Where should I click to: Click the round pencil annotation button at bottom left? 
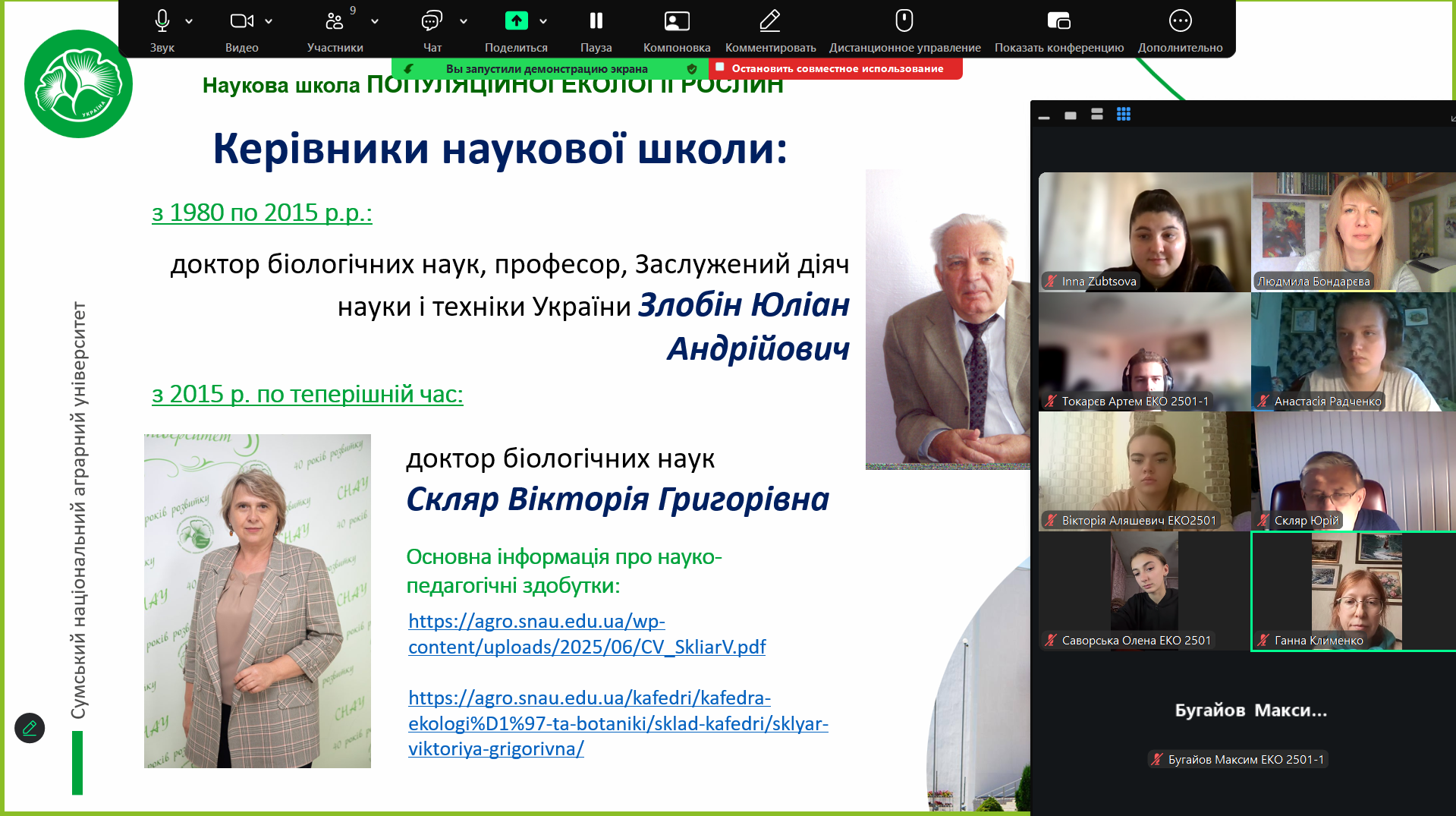coord(30,728)
